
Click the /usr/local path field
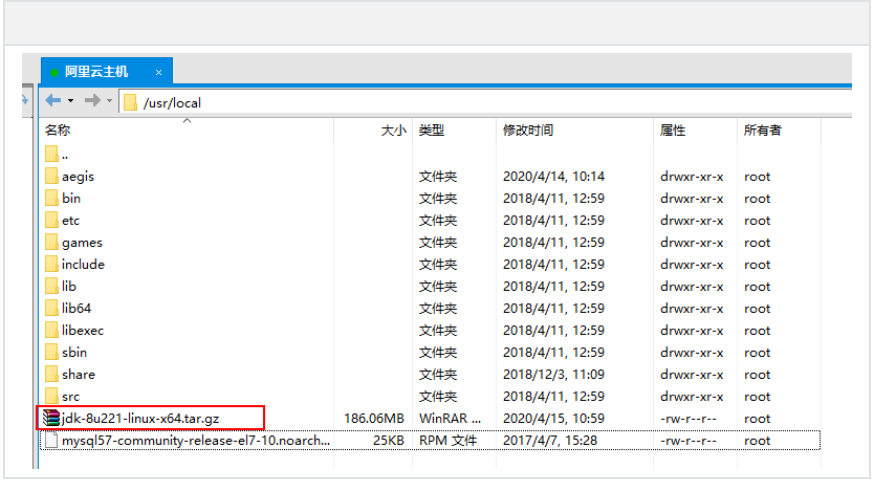(485, 103)
